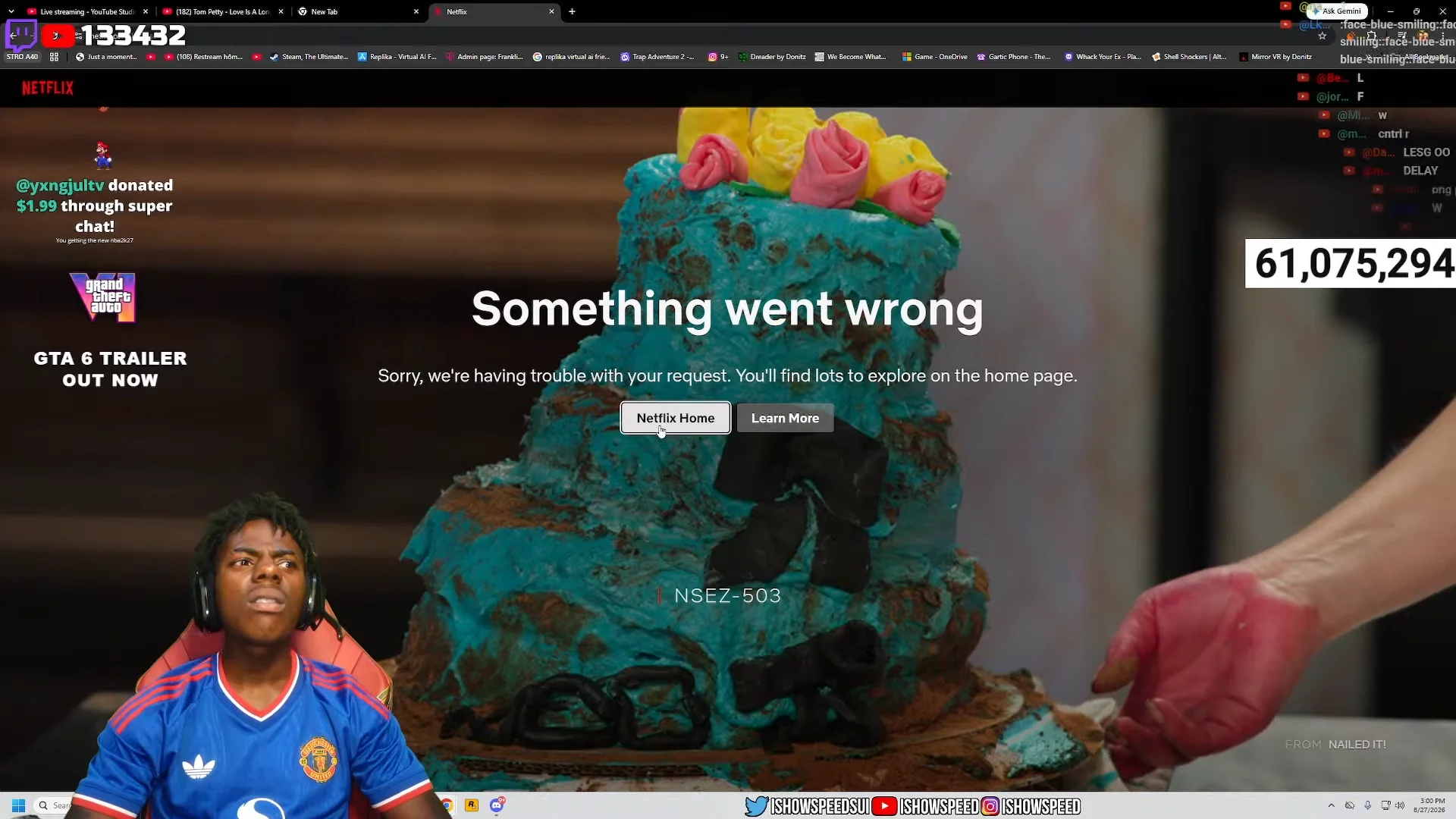Open the Rockstar Games Launcher taskbar icon
Screen dimensions: 1456x819
472,805
